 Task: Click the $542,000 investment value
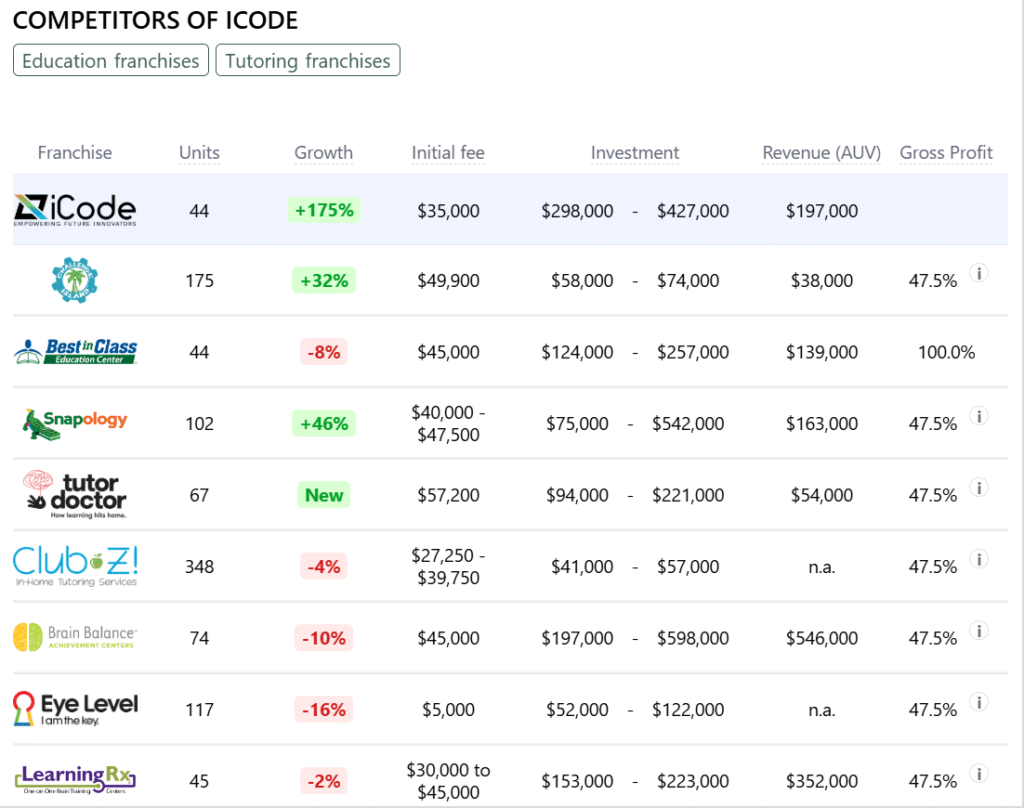pyautogui.click(x=688, y=424)
